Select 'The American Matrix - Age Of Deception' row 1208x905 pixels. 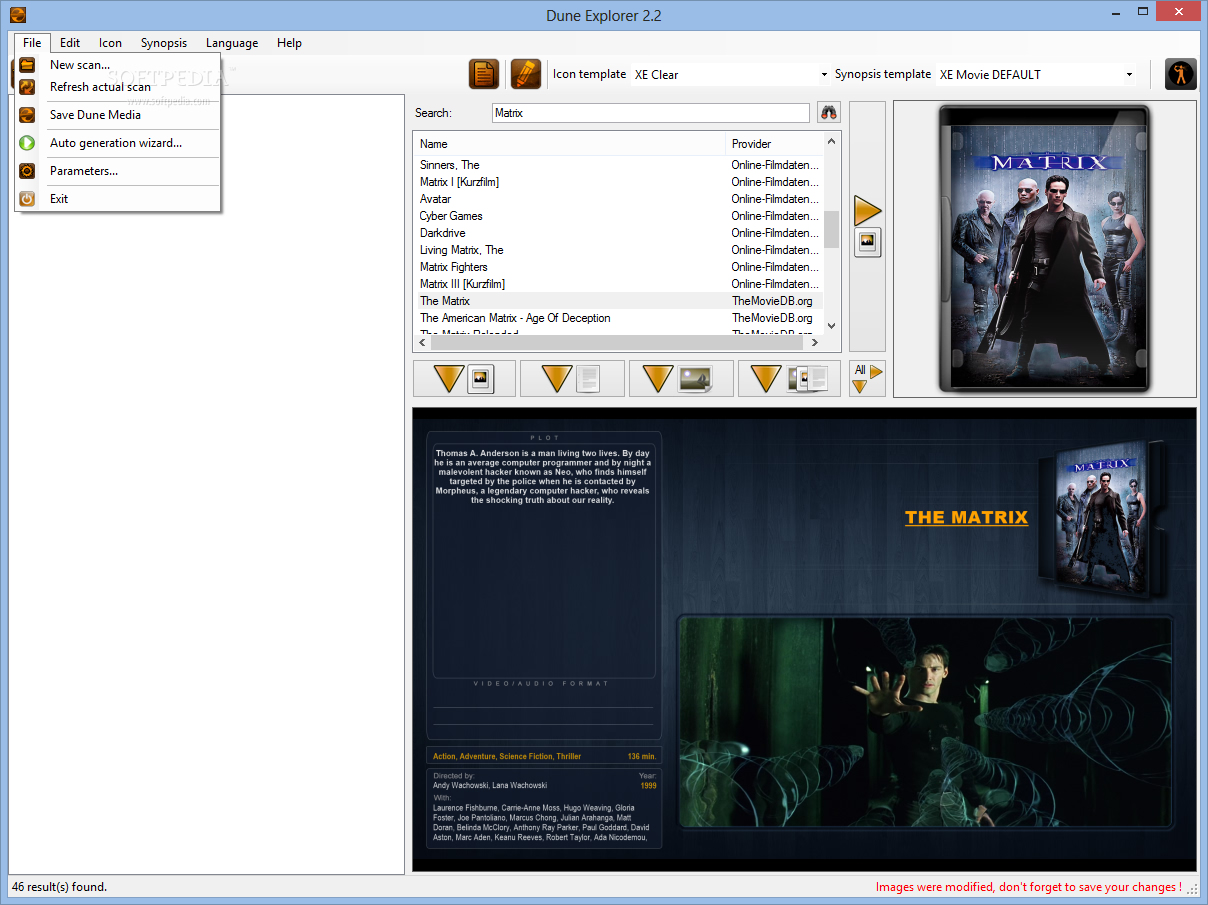618,318
